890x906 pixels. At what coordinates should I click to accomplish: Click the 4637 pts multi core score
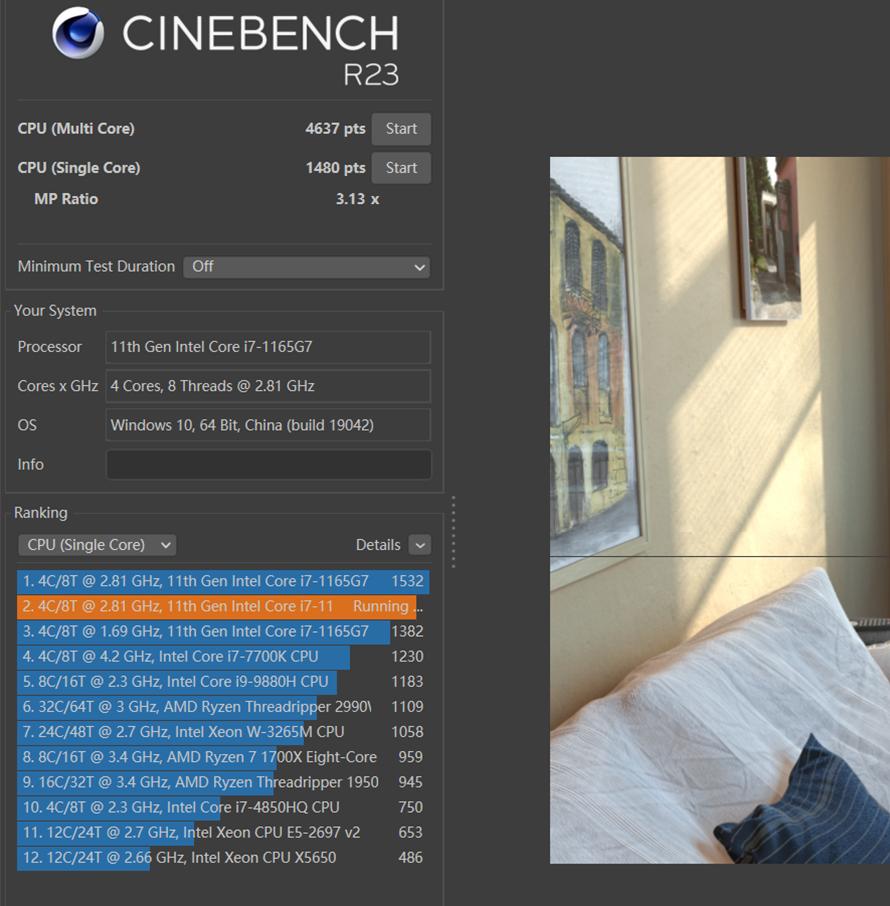point(335,128)
